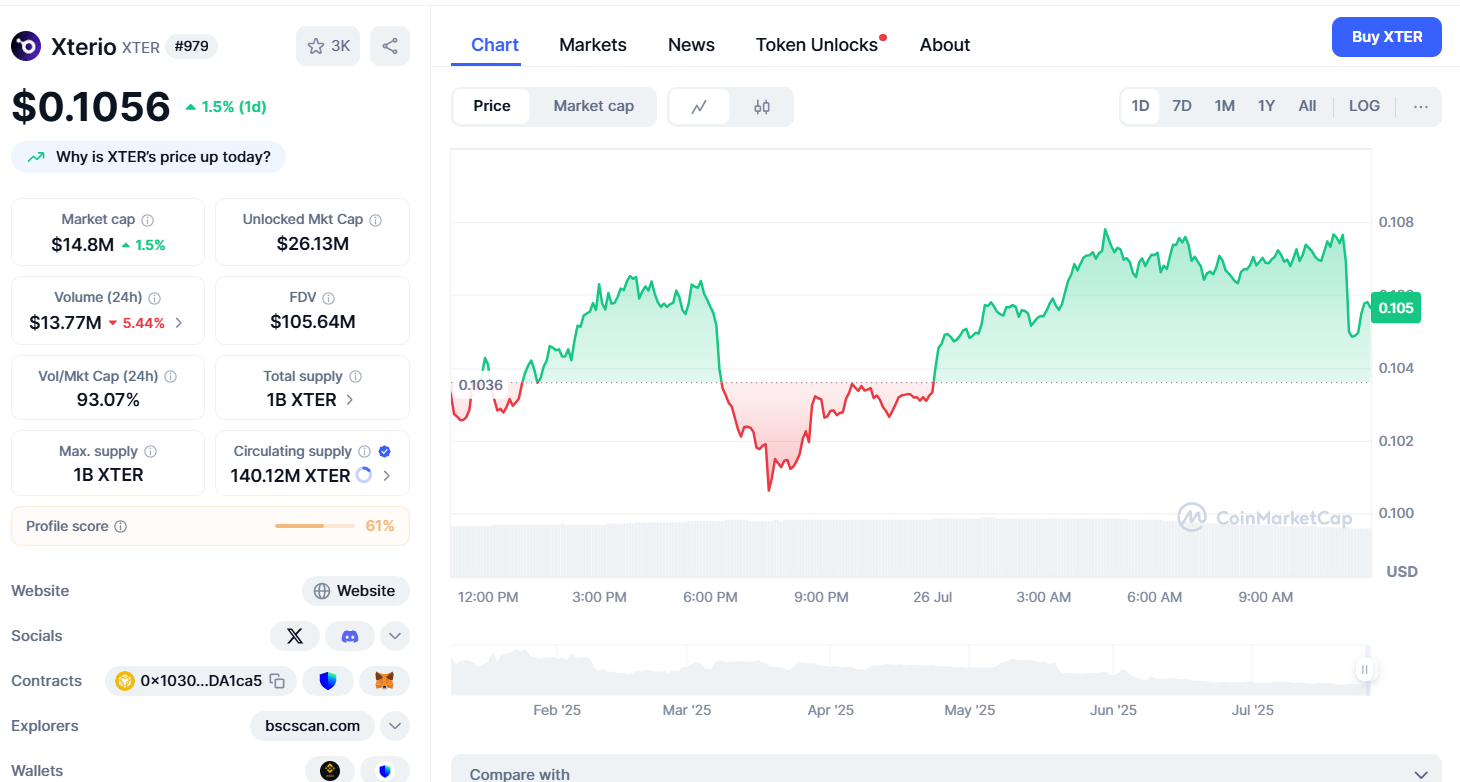Expand Volume (24h) details chevron
This screenshot has width=1460, height=782.
[179, 322]
